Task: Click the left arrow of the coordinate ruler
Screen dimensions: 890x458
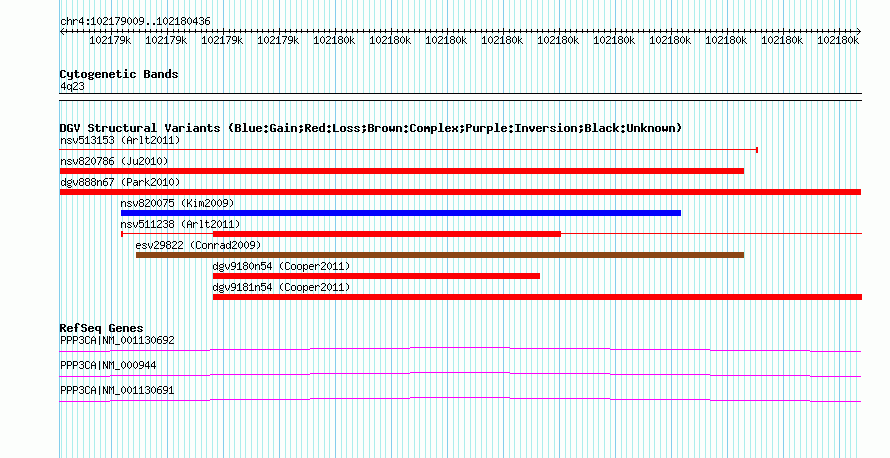Action: [x=62, y=32]
